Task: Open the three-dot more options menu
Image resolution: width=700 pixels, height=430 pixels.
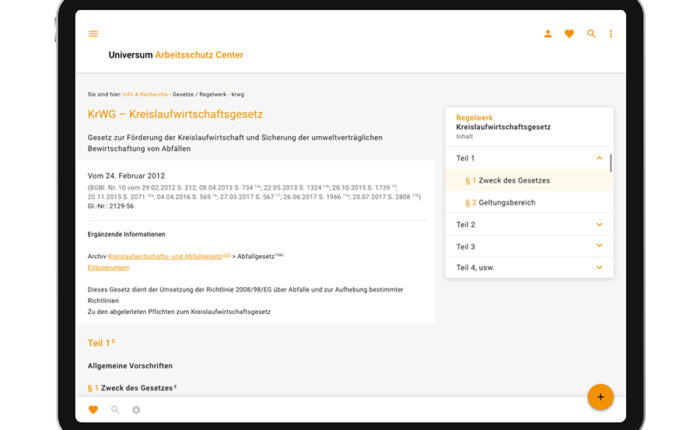Action: click(611, 34)
